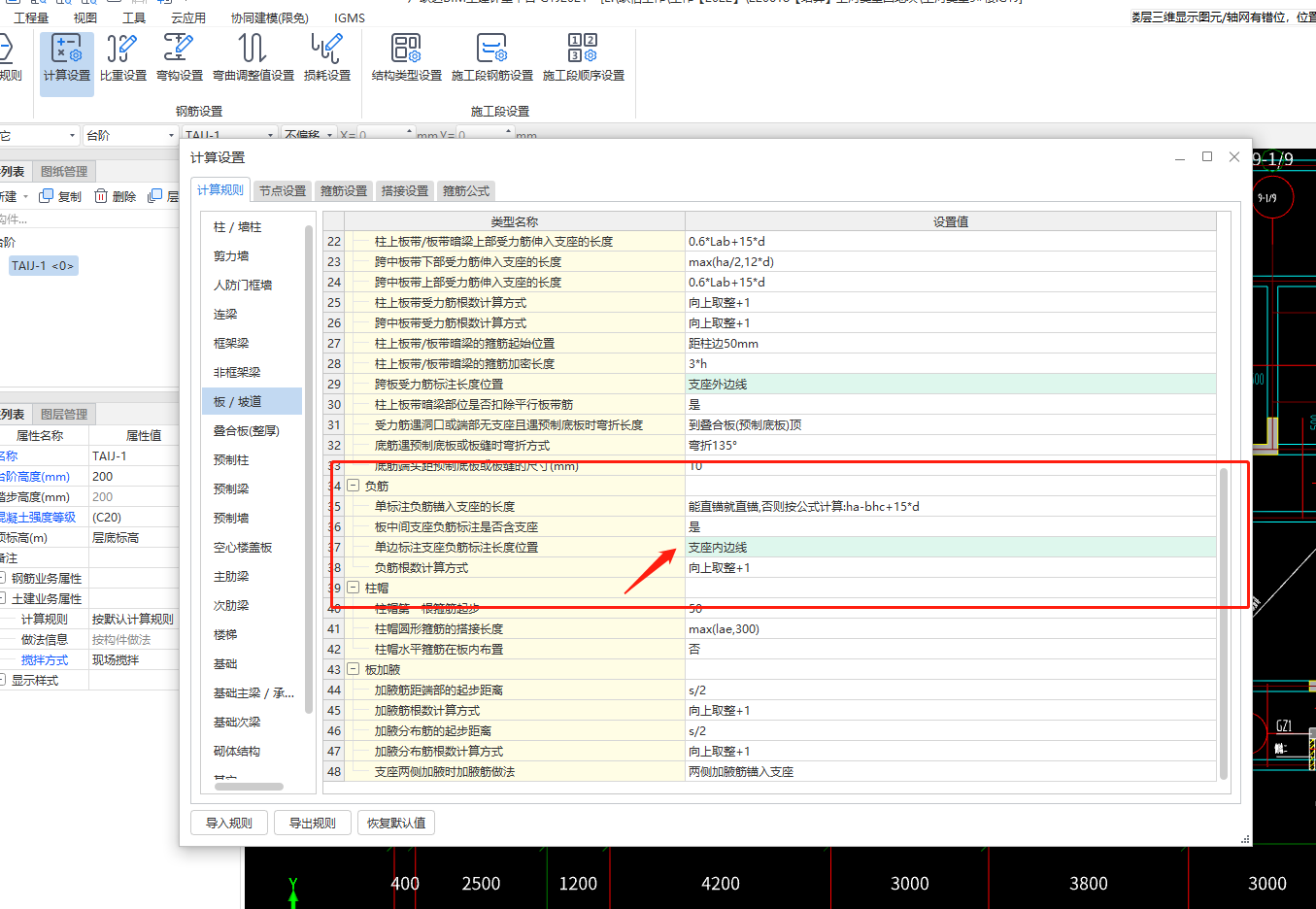Screen dimensions: 1316x909
Task: Open 弯钩设置 ribbon tool
Action: coord(180,58)
